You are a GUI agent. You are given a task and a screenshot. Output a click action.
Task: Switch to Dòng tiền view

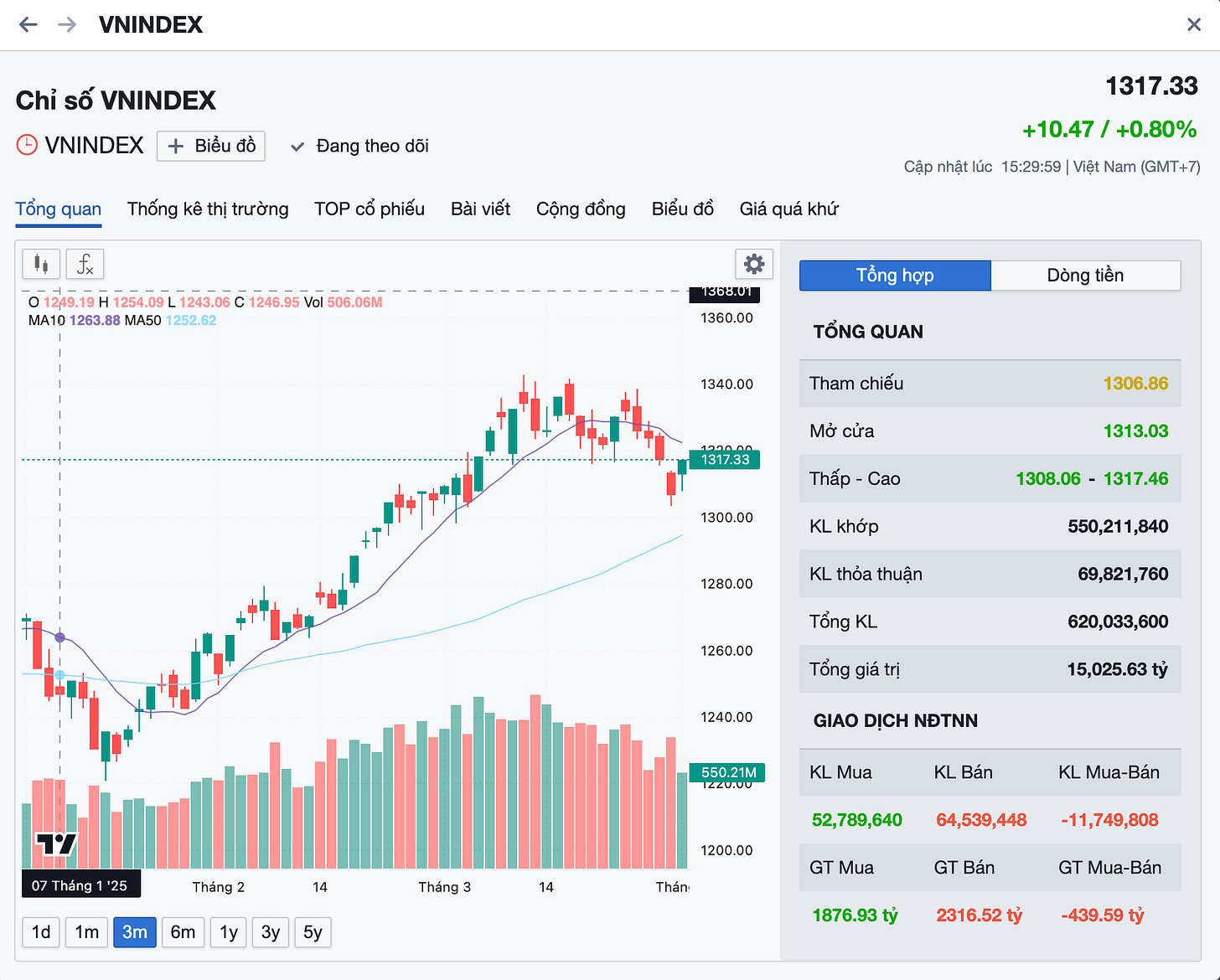(x=1086, y=276)
